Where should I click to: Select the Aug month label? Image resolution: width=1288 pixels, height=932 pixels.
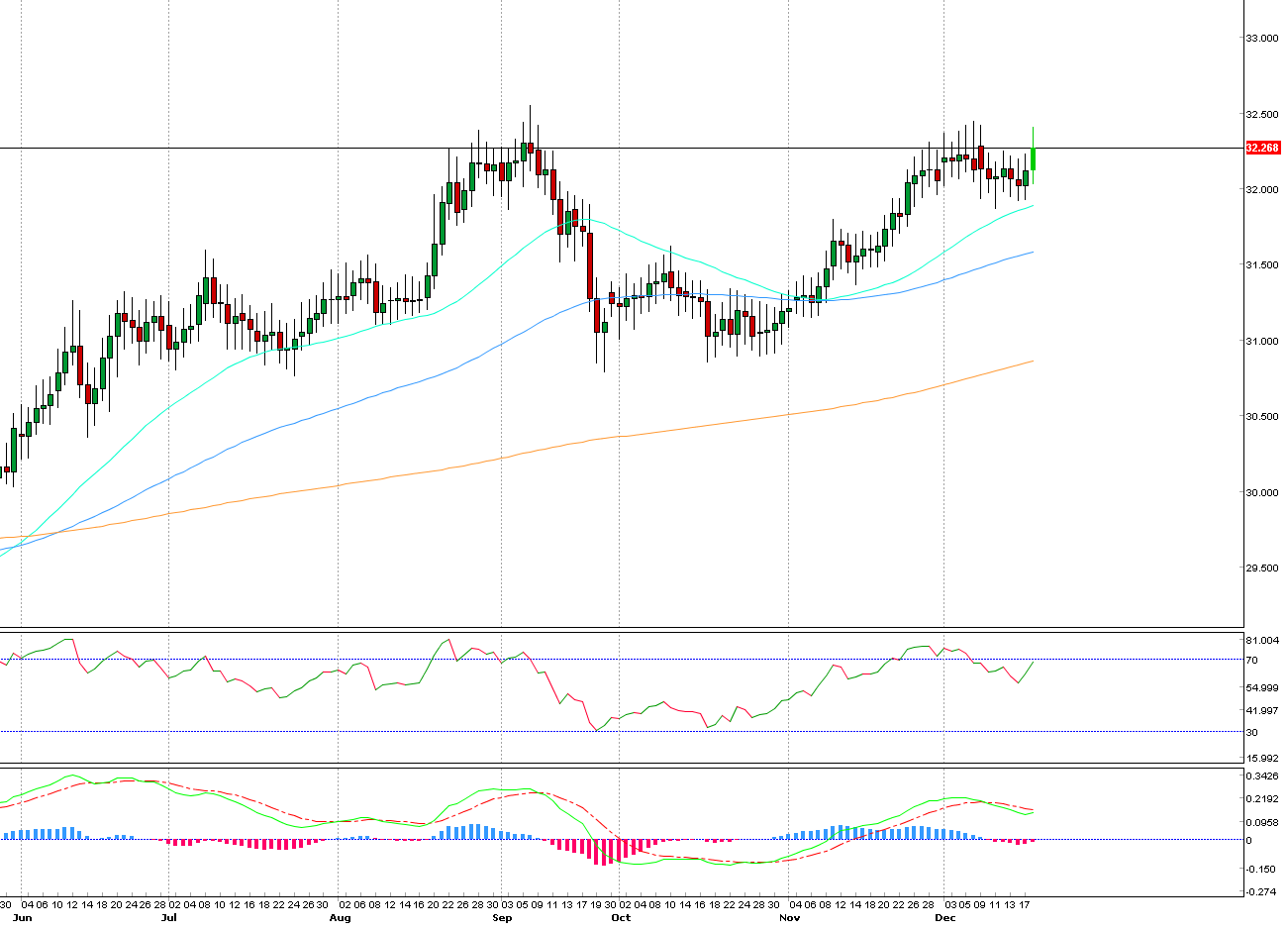click(340, 918)
